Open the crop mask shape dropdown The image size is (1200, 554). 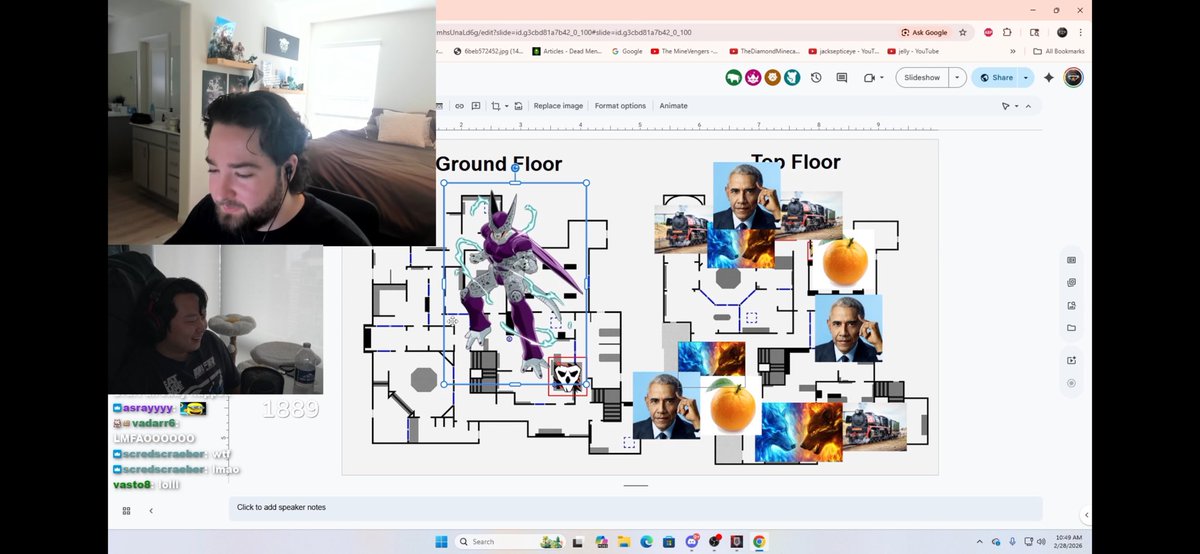(x=506, y=106)
